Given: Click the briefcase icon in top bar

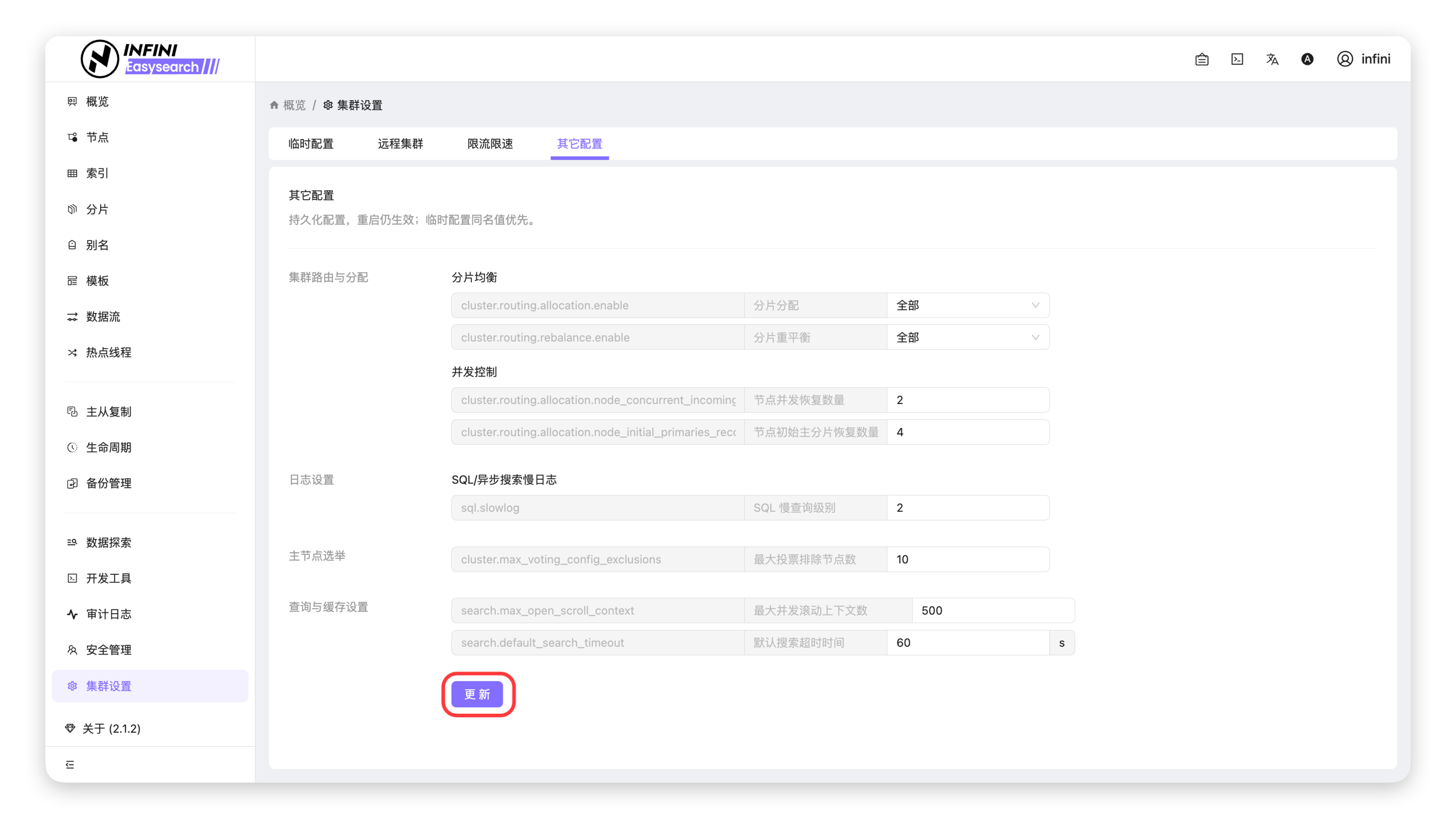Looking at the screenshot, I should [x=1202, y=59].
